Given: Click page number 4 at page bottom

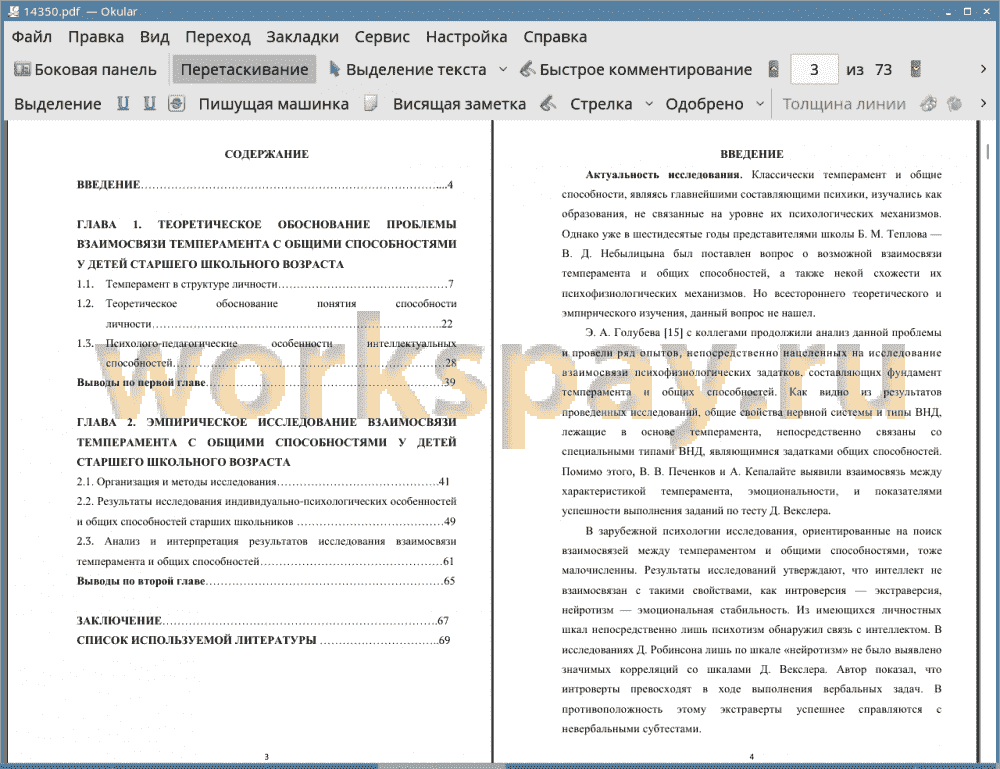Looking at the screenshot, I should click(x=751, y=757).
